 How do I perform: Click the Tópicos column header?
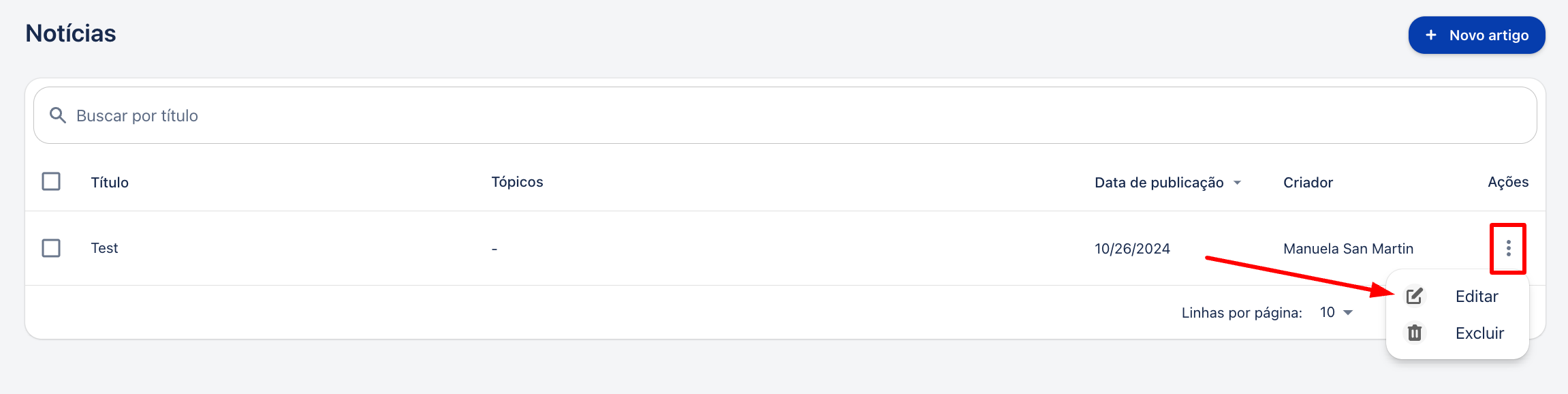(x=517, y=182)
